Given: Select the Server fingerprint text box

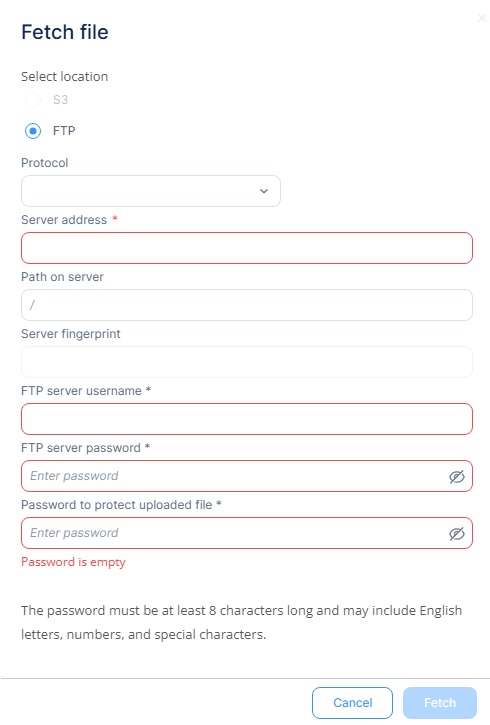Looking at the screenshot, I should [x=247, y=362].
